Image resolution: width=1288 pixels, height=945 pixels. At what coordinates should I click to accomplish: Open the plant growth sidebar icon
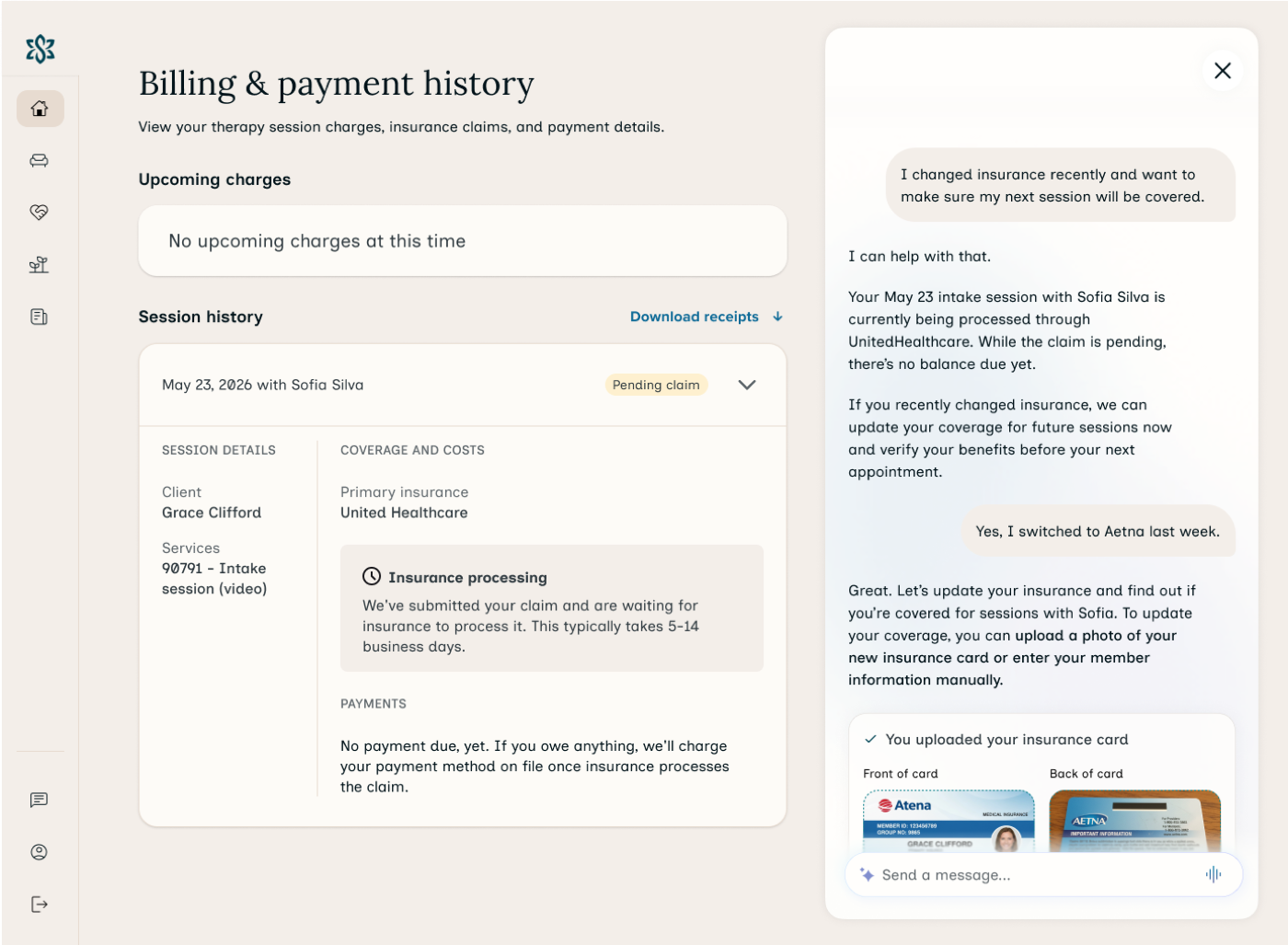pyautogui.click(x=40, y=265)
